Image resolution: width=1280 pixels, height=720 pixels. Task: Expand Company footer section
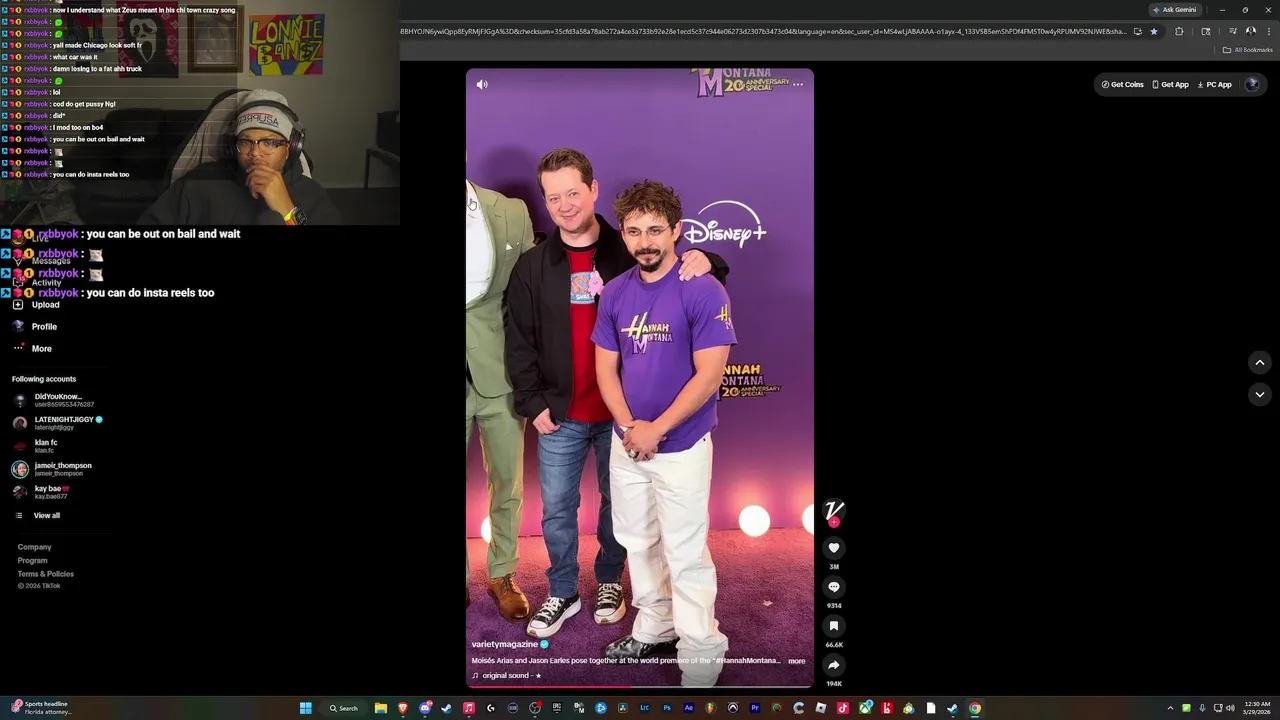click(34, 547)
